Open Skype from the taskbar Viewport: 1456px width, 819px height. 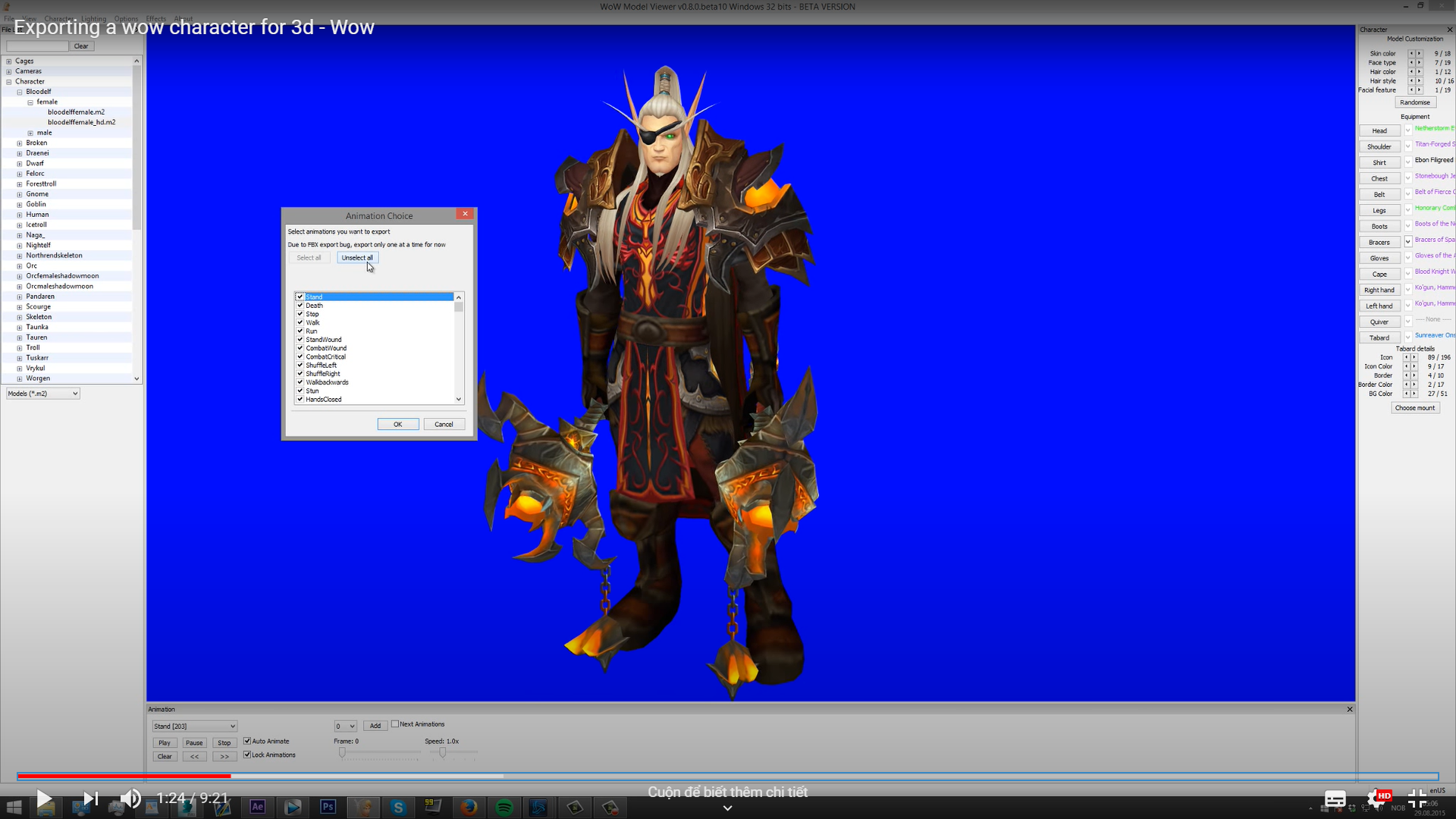pos(398,807)
